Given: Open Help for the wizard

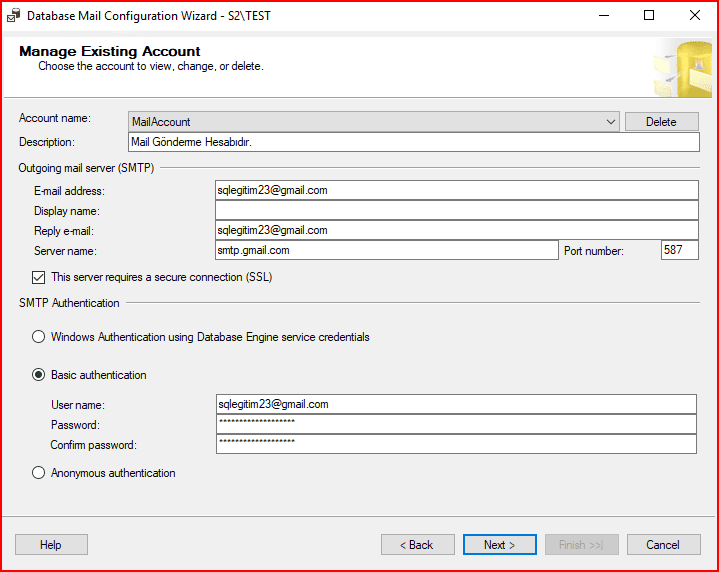Looking at the screenshot, I should point(51,545).
